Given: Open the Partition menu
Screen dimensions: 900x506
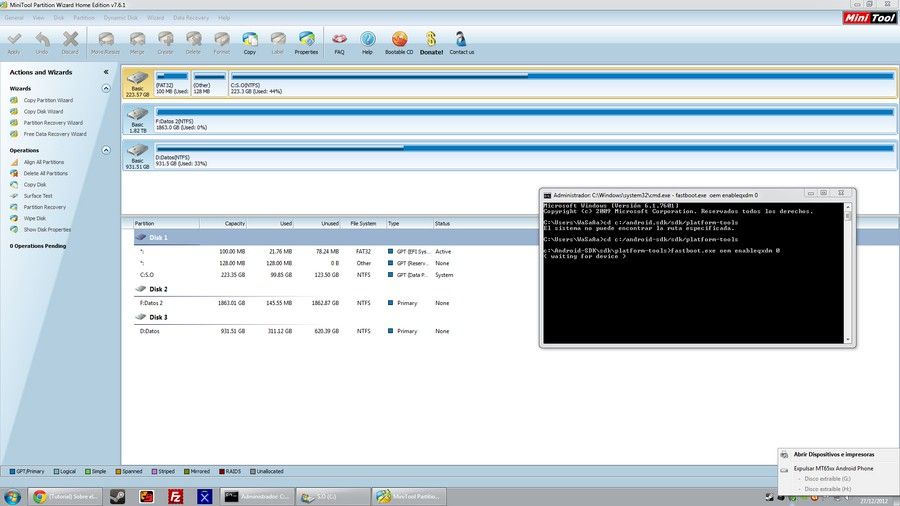Looking at the screenshot, I should 84,18.
